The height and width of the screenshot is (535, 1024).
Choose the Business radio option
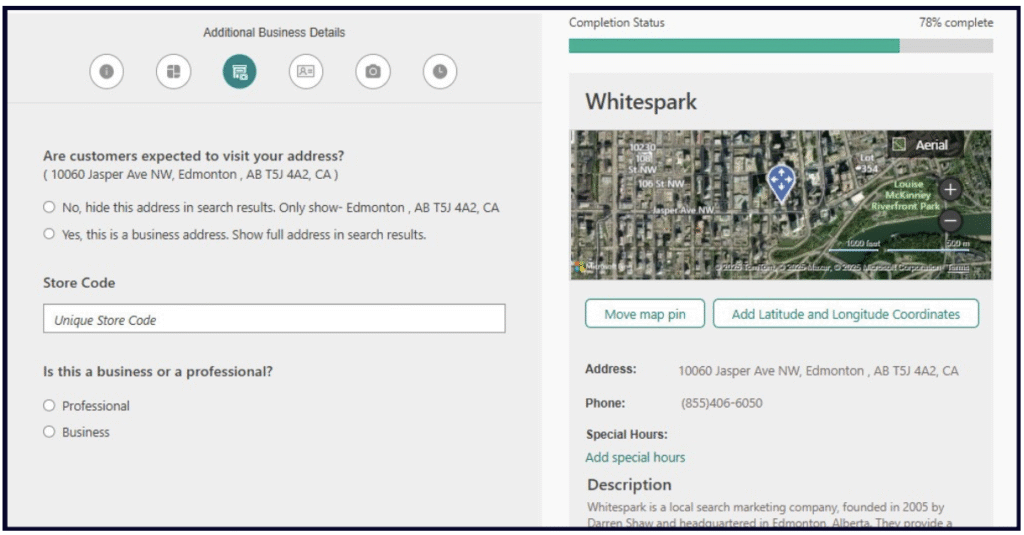click(49, 433)
